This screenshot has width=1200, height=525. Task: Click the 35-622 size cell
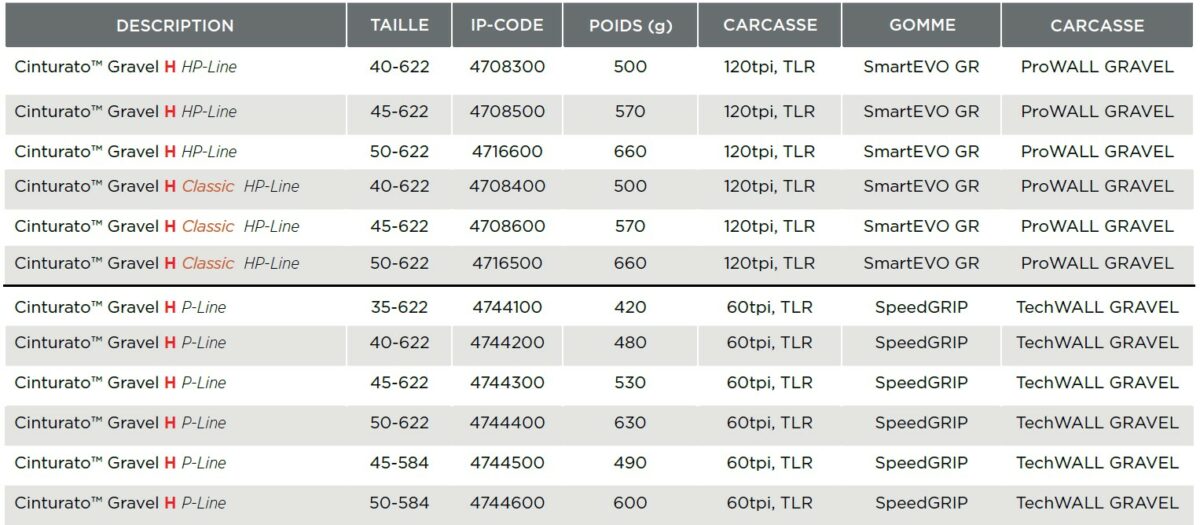399,307
